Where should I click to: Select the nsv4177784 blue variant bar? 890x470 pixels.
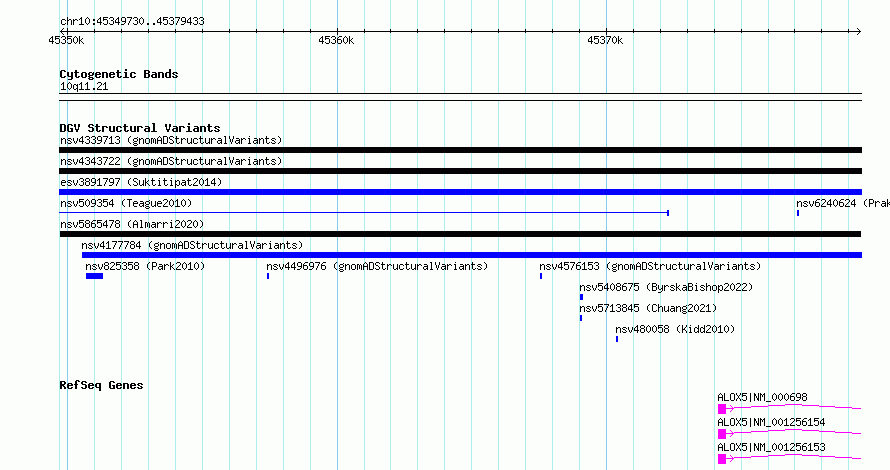point(472,255)
